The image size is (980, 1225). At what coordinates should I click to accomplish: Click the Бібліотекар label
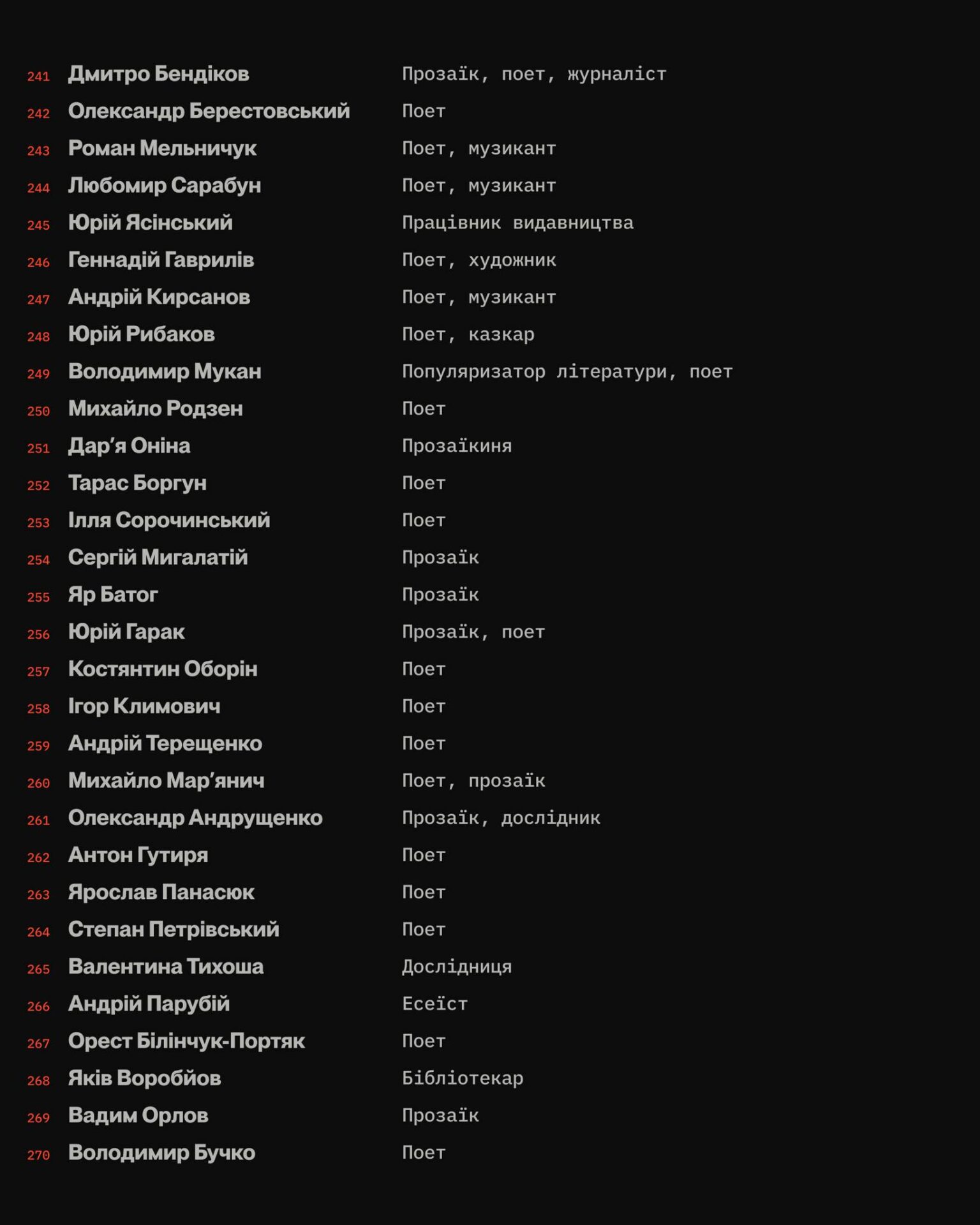pos(463,1078)
